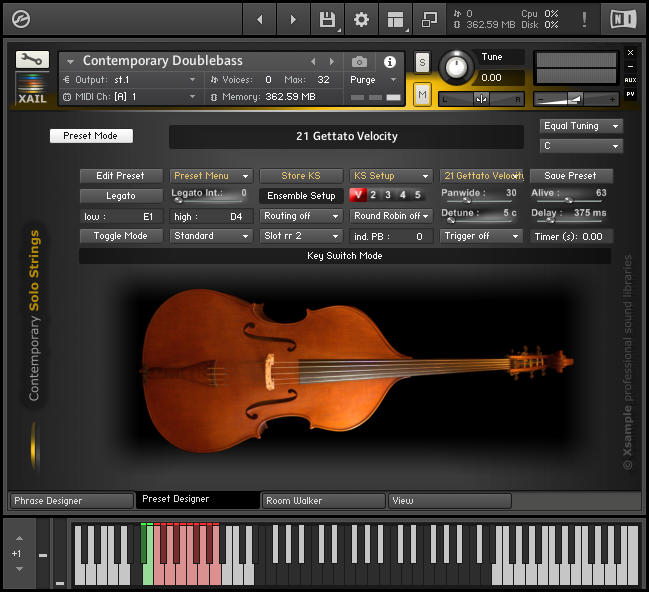Open the Purge dropdown menu

(373, 79)
